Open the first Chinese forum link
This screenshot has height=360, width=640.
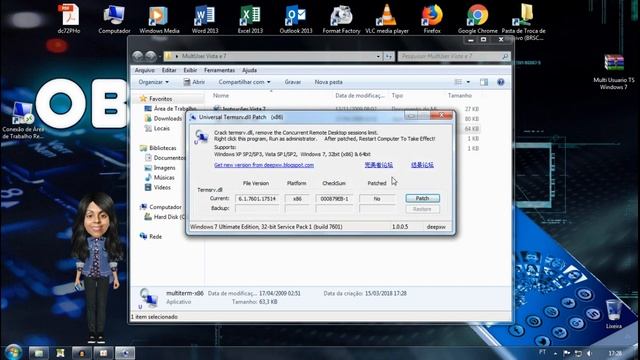point(379,165)
